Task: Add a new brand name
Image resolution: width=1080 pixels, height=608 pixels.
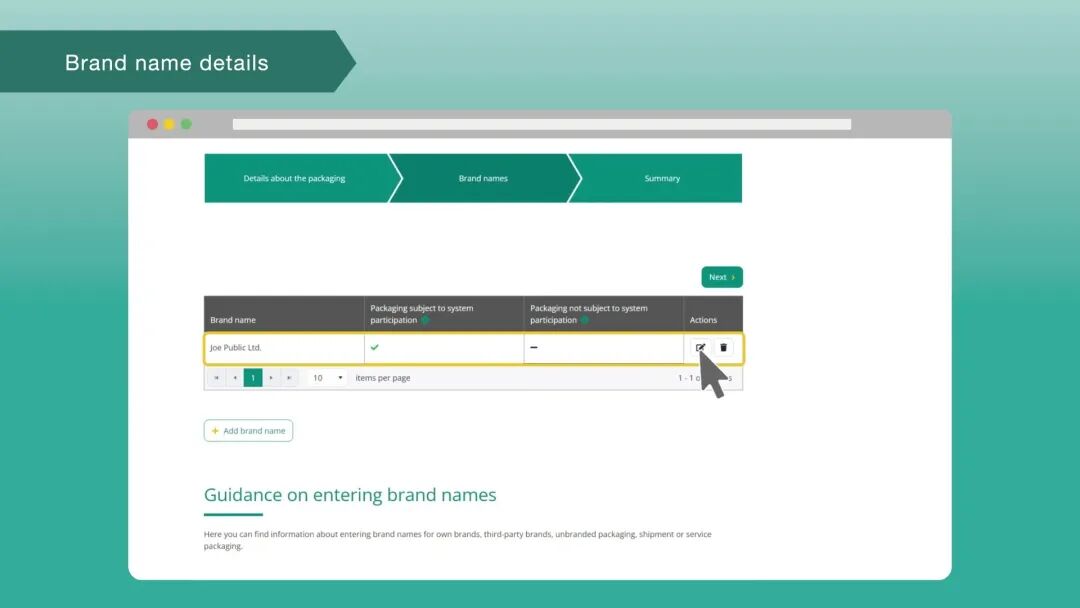Action: (x=248, y=430)
